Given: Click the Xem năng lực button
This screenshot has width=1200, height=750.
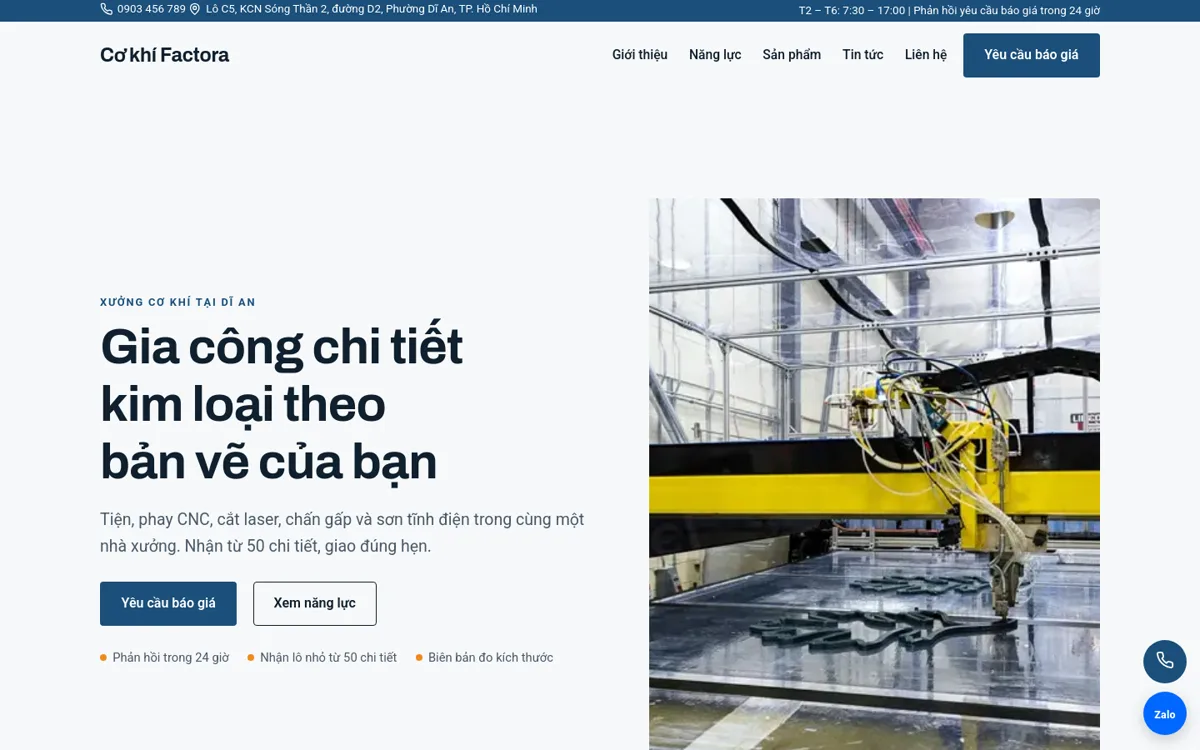Looking at the screenshot, I should point(315,603).
